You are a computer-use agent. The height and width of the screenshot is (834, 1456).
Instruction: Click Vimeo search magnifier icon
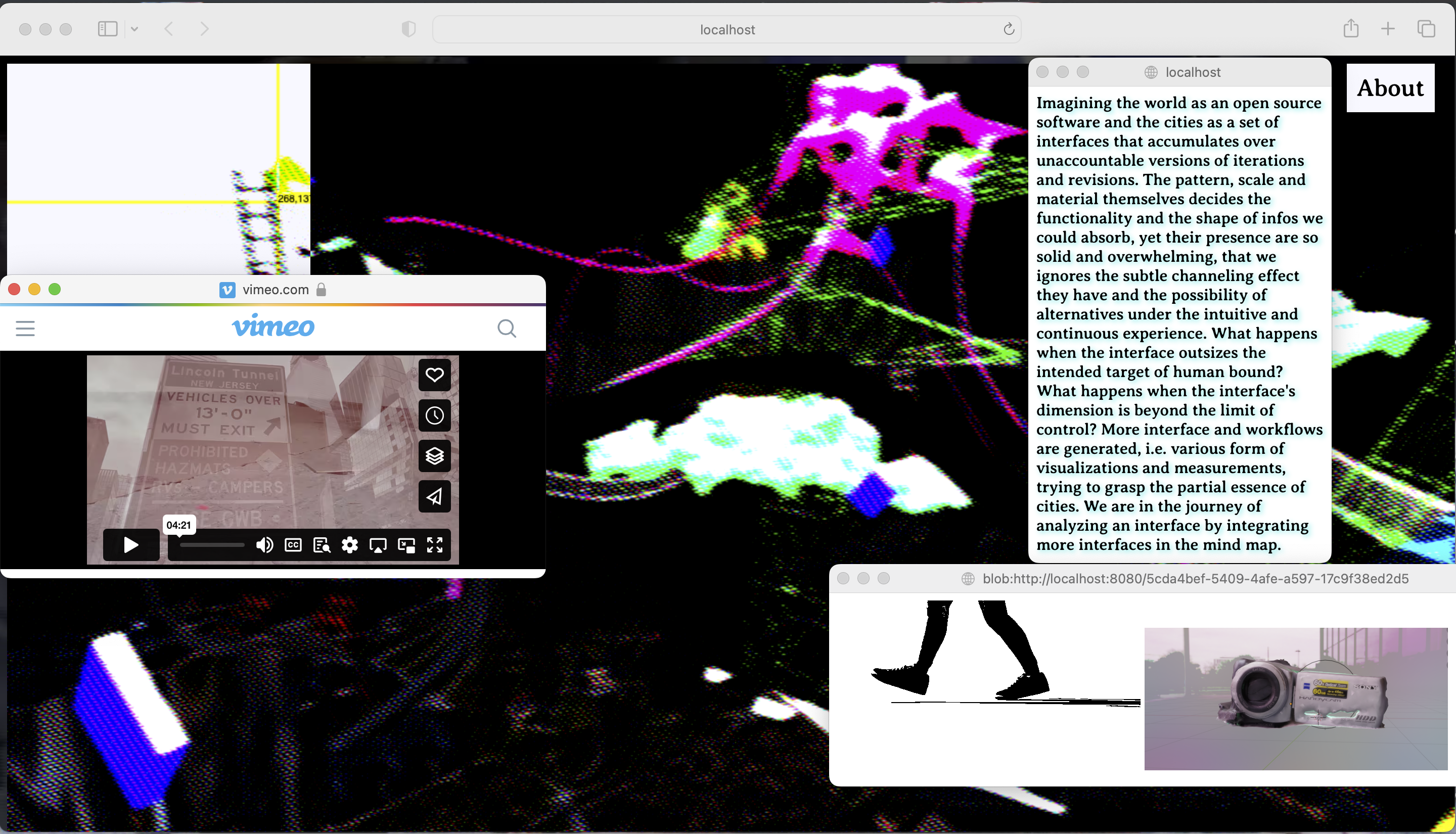pyautogui.click(x=507, y=328)
